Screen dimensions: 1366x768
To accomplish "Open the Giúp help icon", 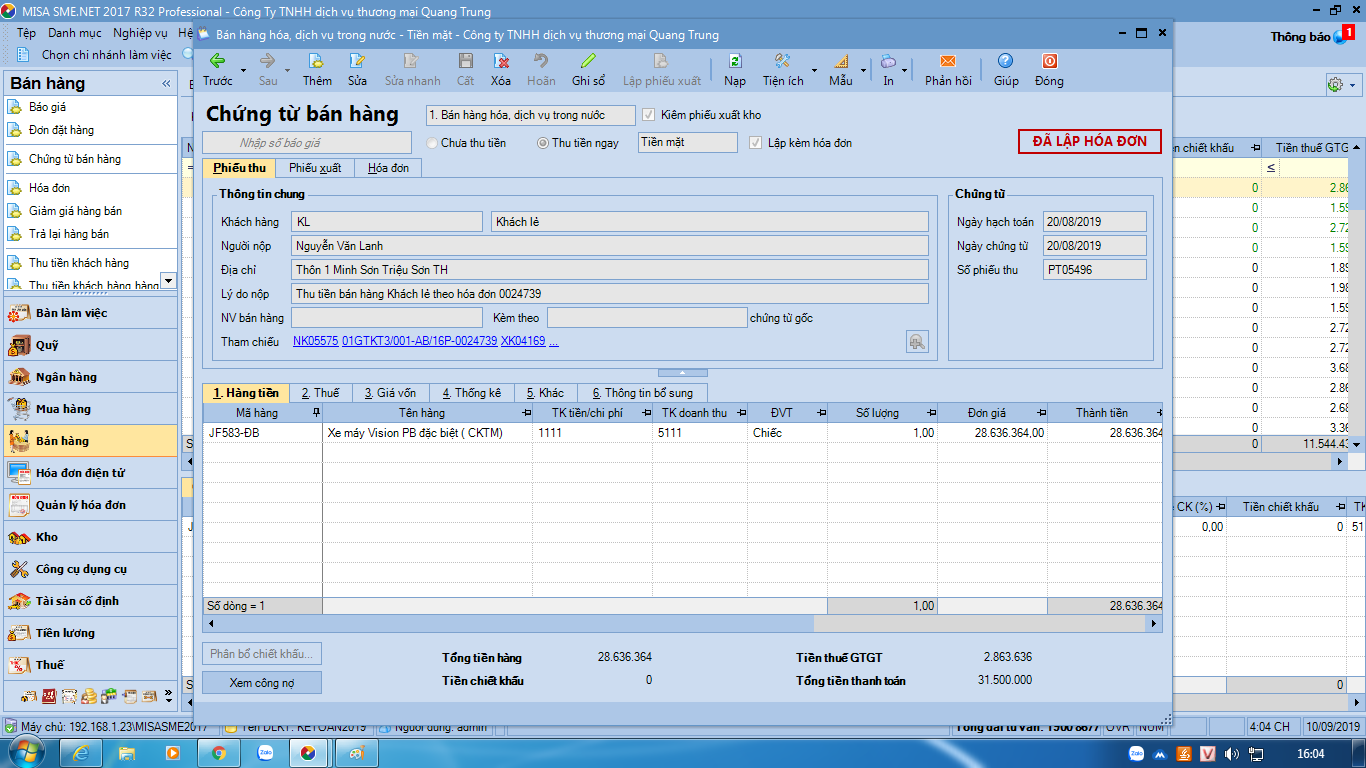I will 1006,62.
